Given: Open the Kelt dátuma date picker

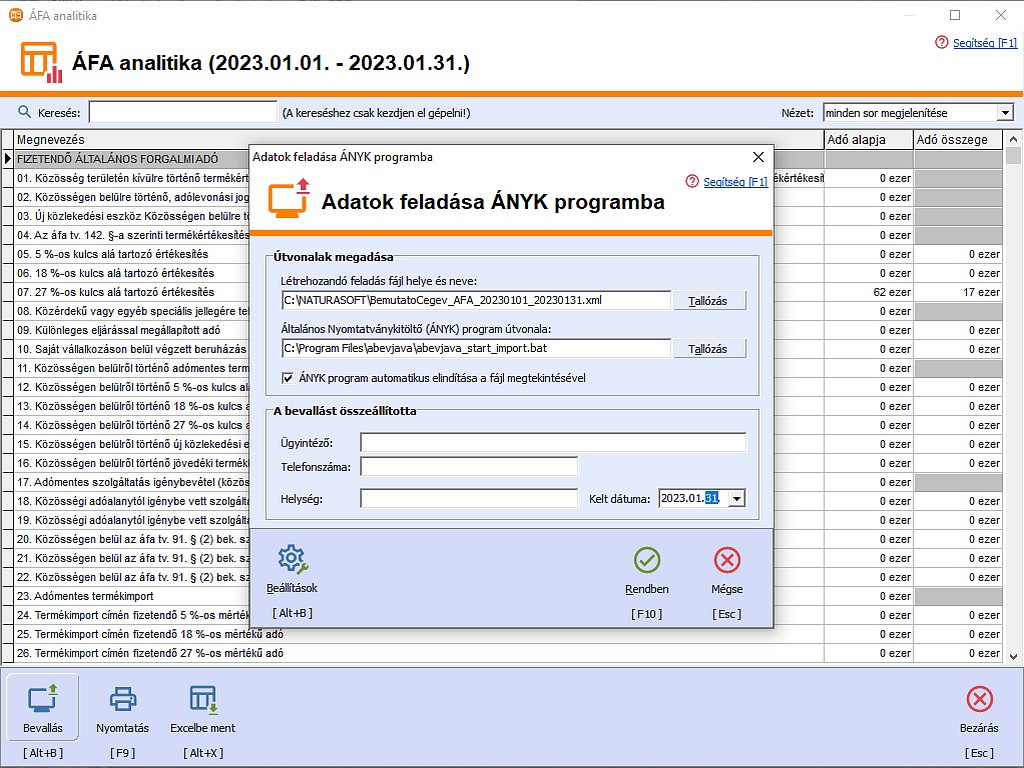Looking at the screenshot, I should (x=737, y=498).
